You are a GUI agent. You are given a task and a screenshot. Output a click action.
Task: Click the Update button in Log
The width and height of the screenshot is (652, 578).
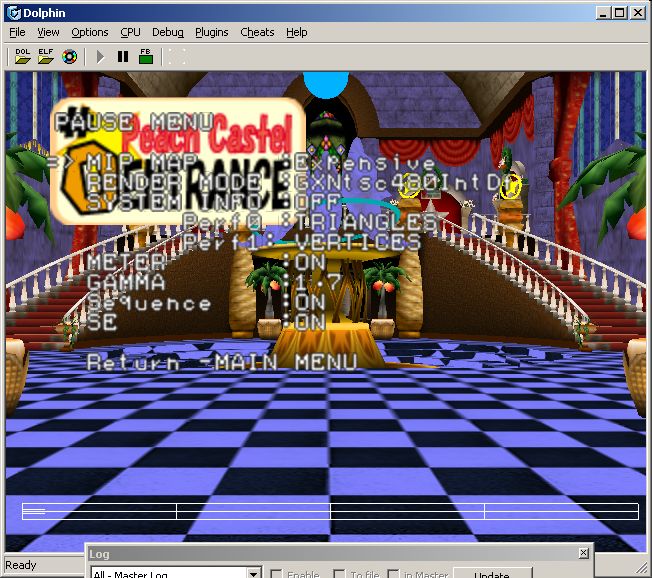coord(492,574)
